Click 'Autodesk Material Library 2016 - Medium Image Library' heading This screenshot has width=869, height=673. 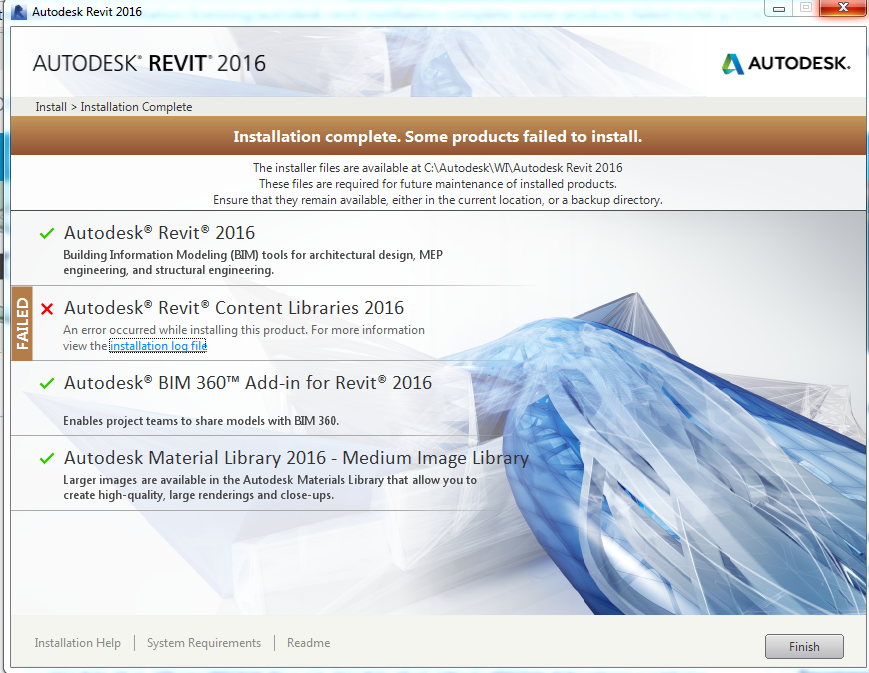[x=297, y=458]
